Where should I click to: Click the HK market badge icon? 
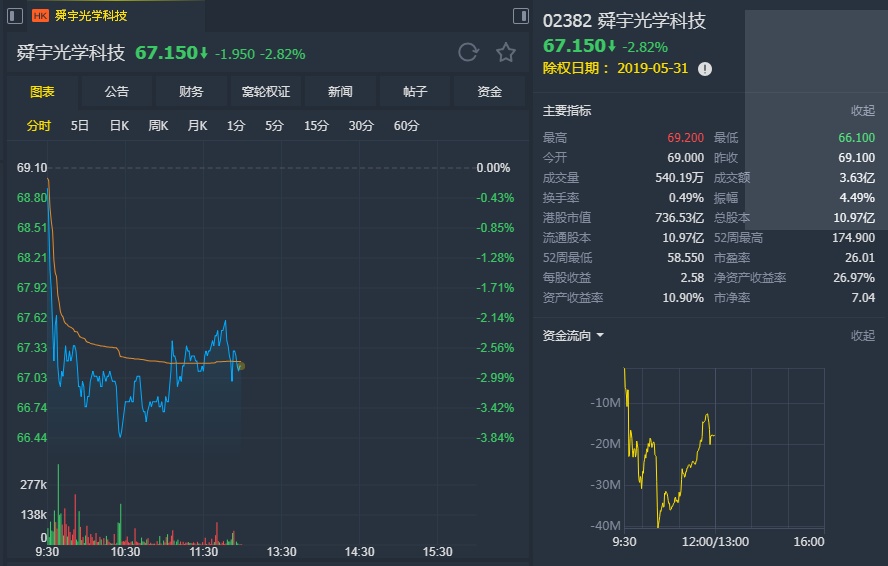coord(40,15)
